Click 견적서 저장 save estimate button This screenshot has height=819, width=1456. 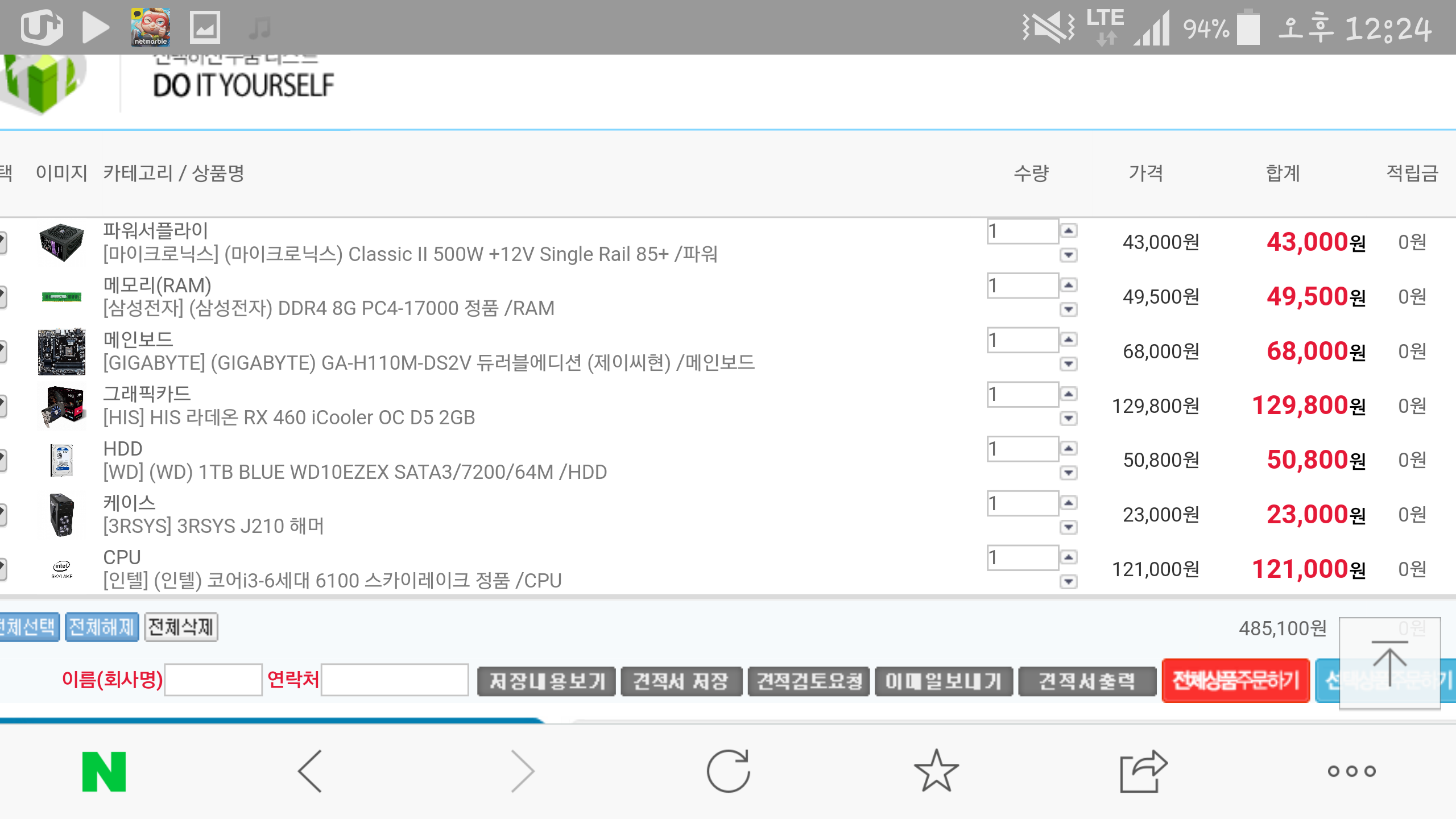click(681, 681)
